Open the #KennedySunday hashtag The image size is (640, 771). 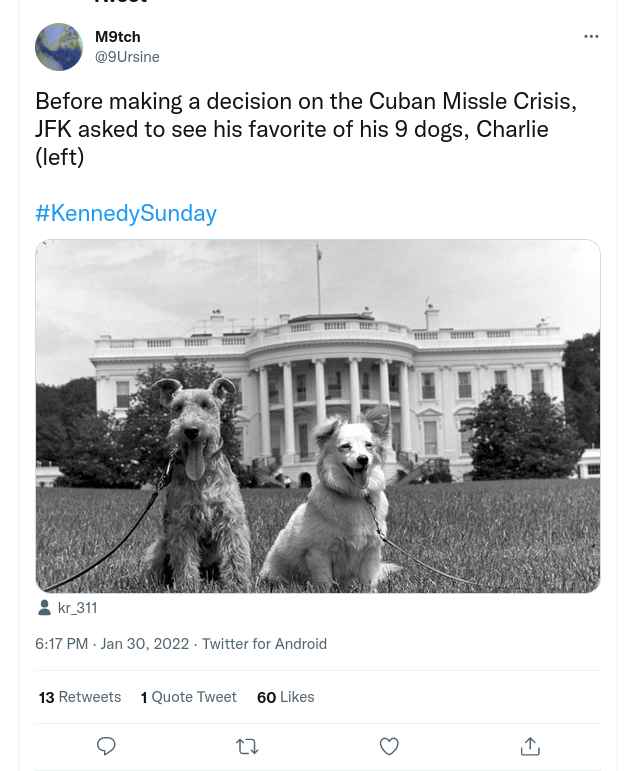[x=126, y=213]
